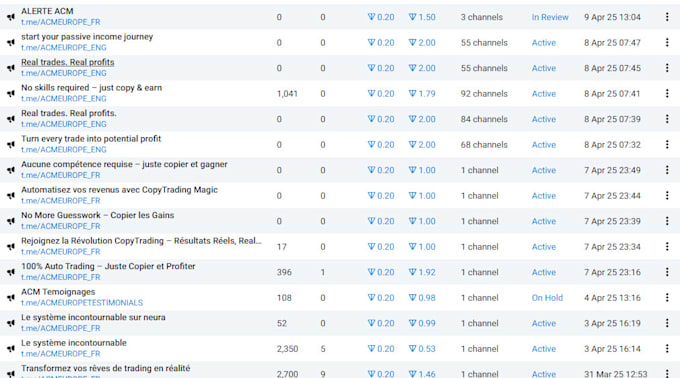680x378 pixels.
Task: Click megaphone icon for Turn every trade ad
Action: coord(11,145)
